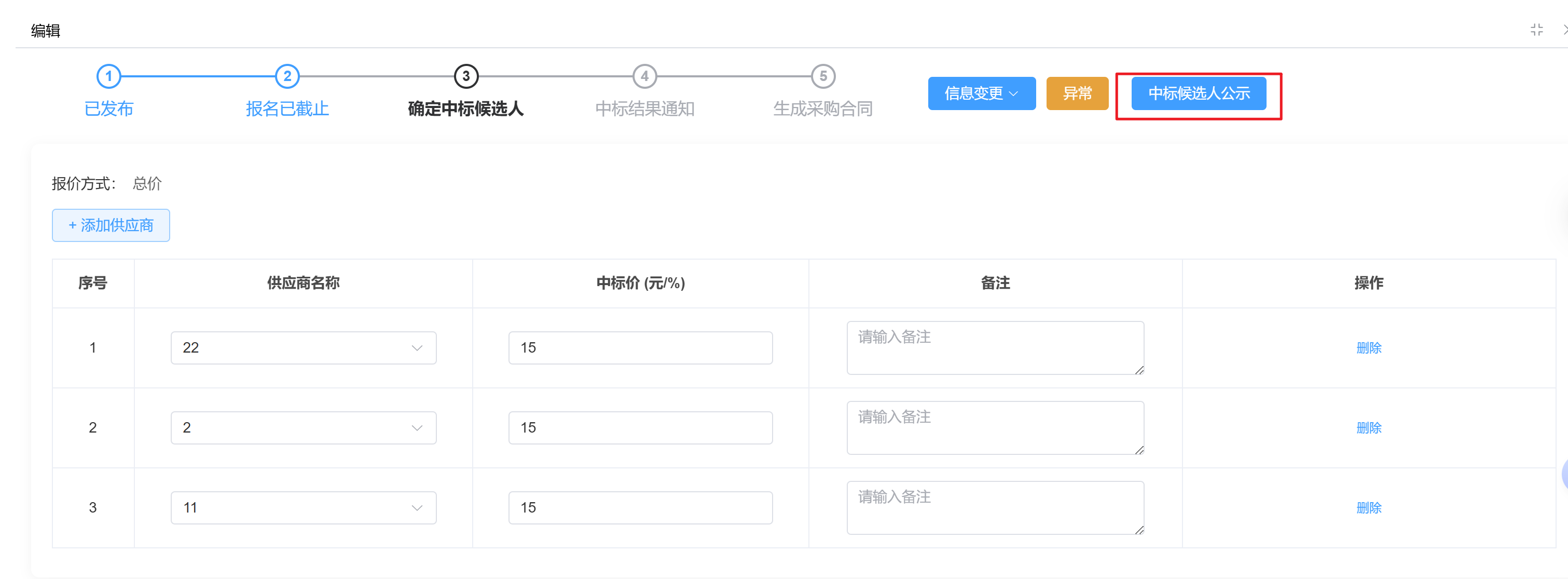Viewport: 1568px width, 579px height.
Task: Click the 编辑 dialog title
Action: tap(46, 31)
